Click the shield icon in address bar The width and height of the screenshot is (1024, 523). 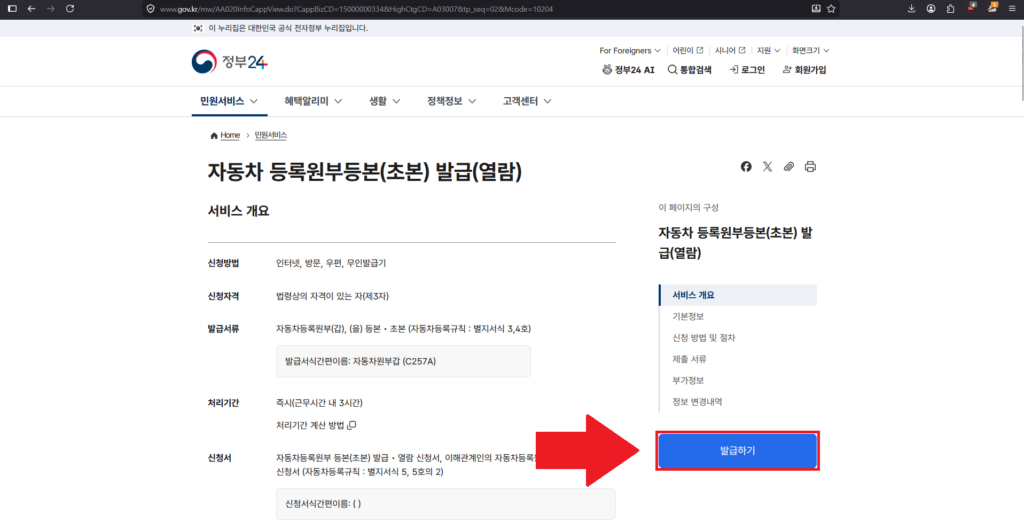pos(151,9)
